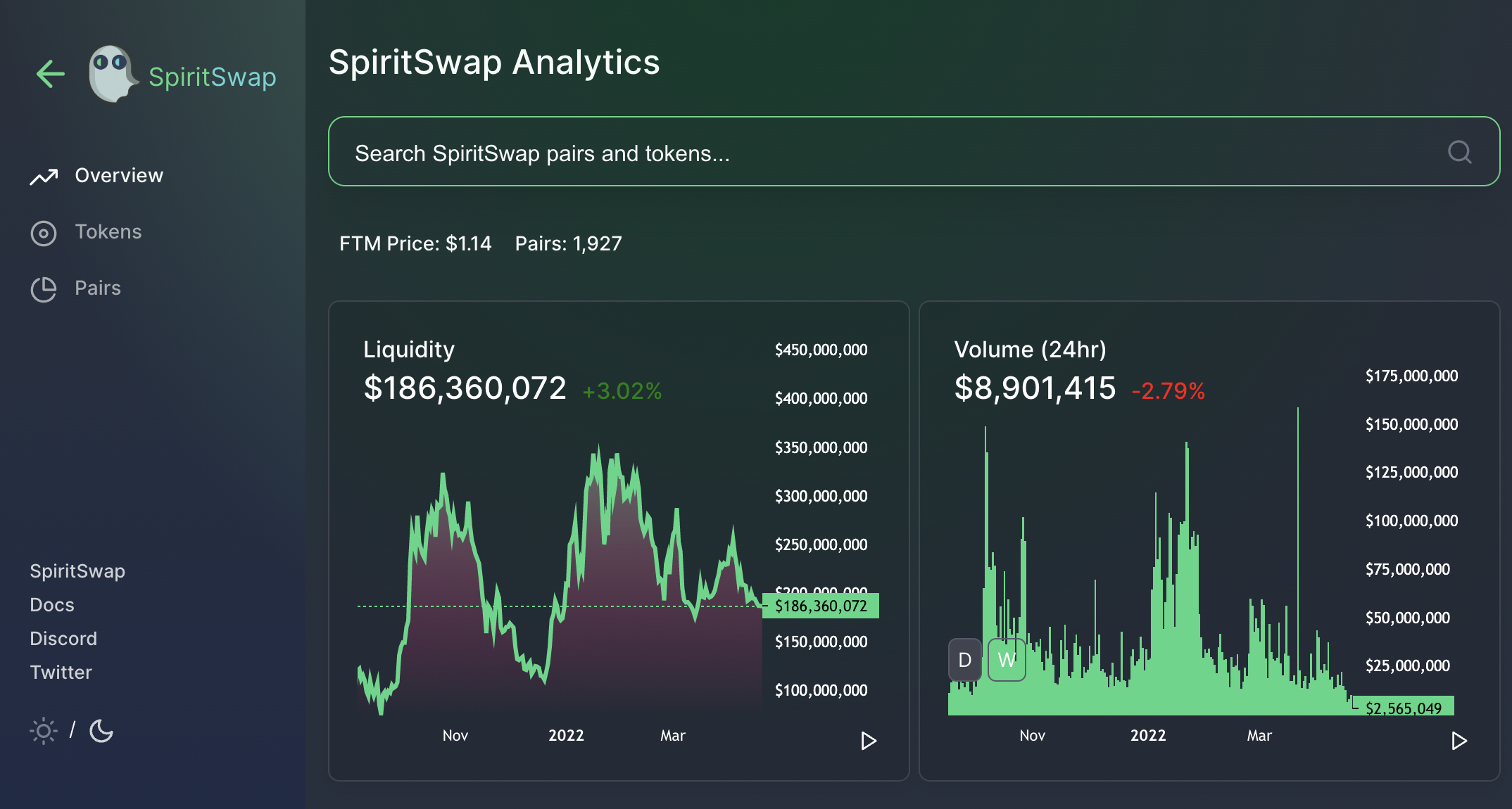
Task: Click the SpiritSwap ghost logo
Action: click(x=113, y=74)
